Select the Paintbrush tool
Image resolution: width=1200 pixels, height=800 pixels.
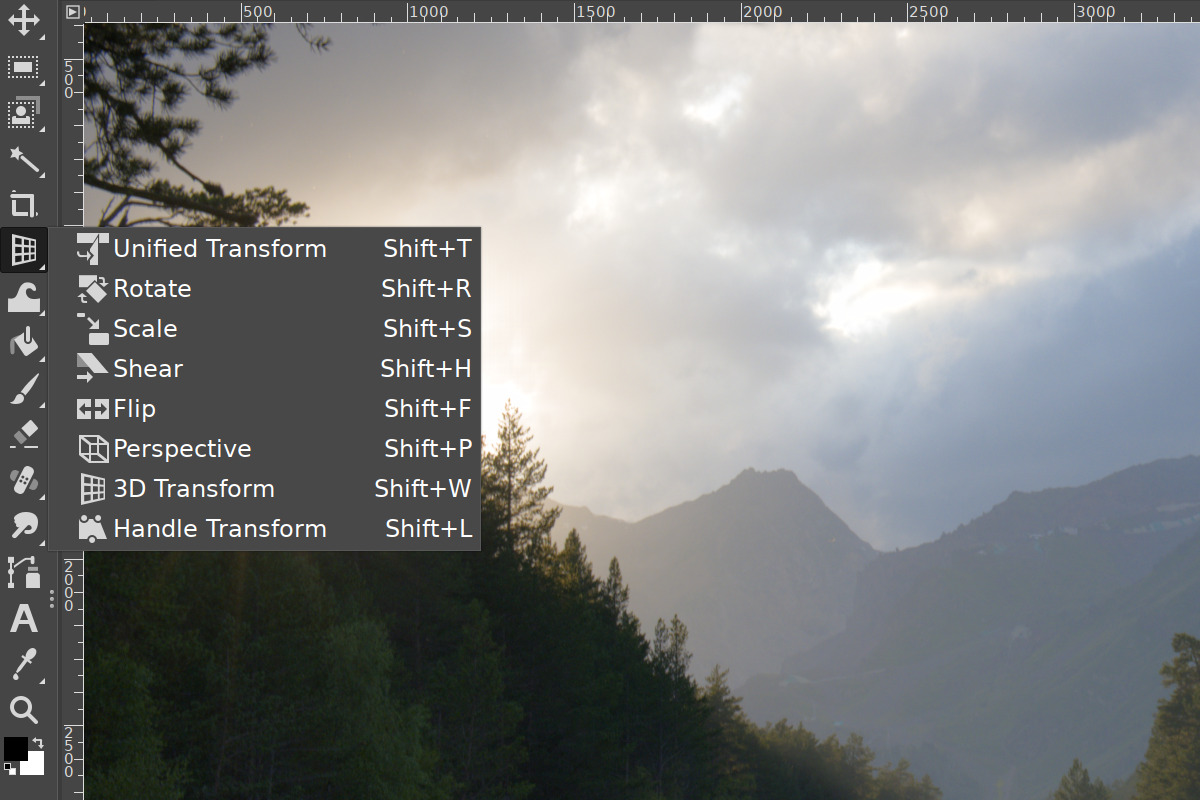coord(25,388)
